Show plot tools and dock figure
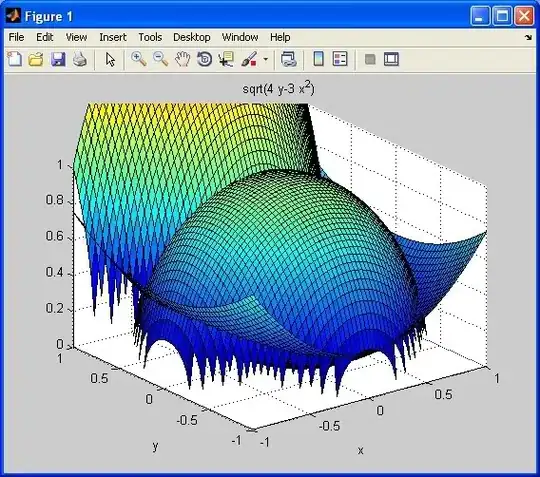This screenshot has width=540, height=477. (x=391, y=59)
